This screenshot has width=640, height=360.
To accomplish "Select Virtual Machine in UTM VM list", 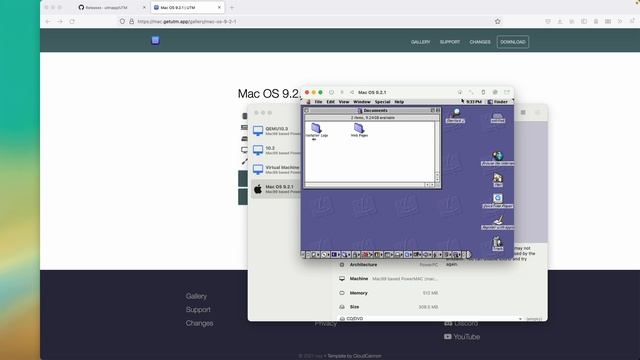I will point(276,169).
